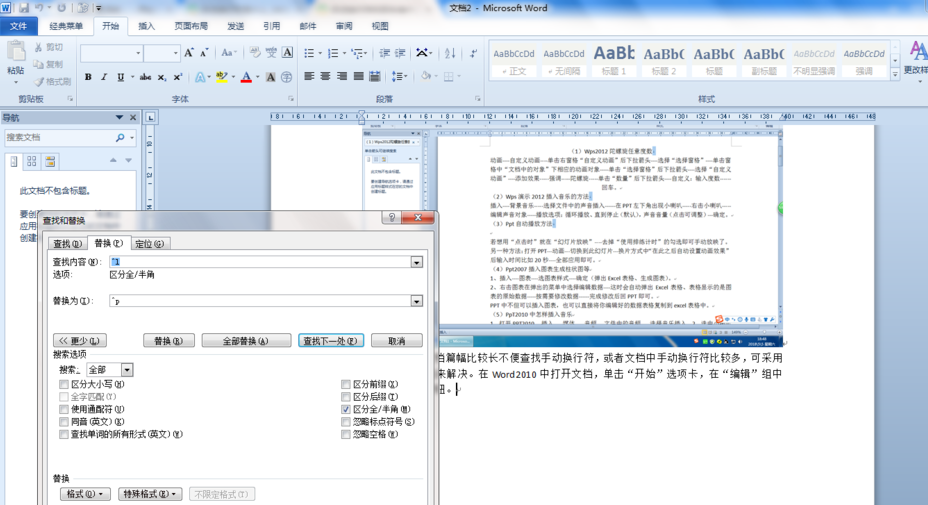Click the Paste icon
Screen dimensions: 928x505
click(16, 52)
